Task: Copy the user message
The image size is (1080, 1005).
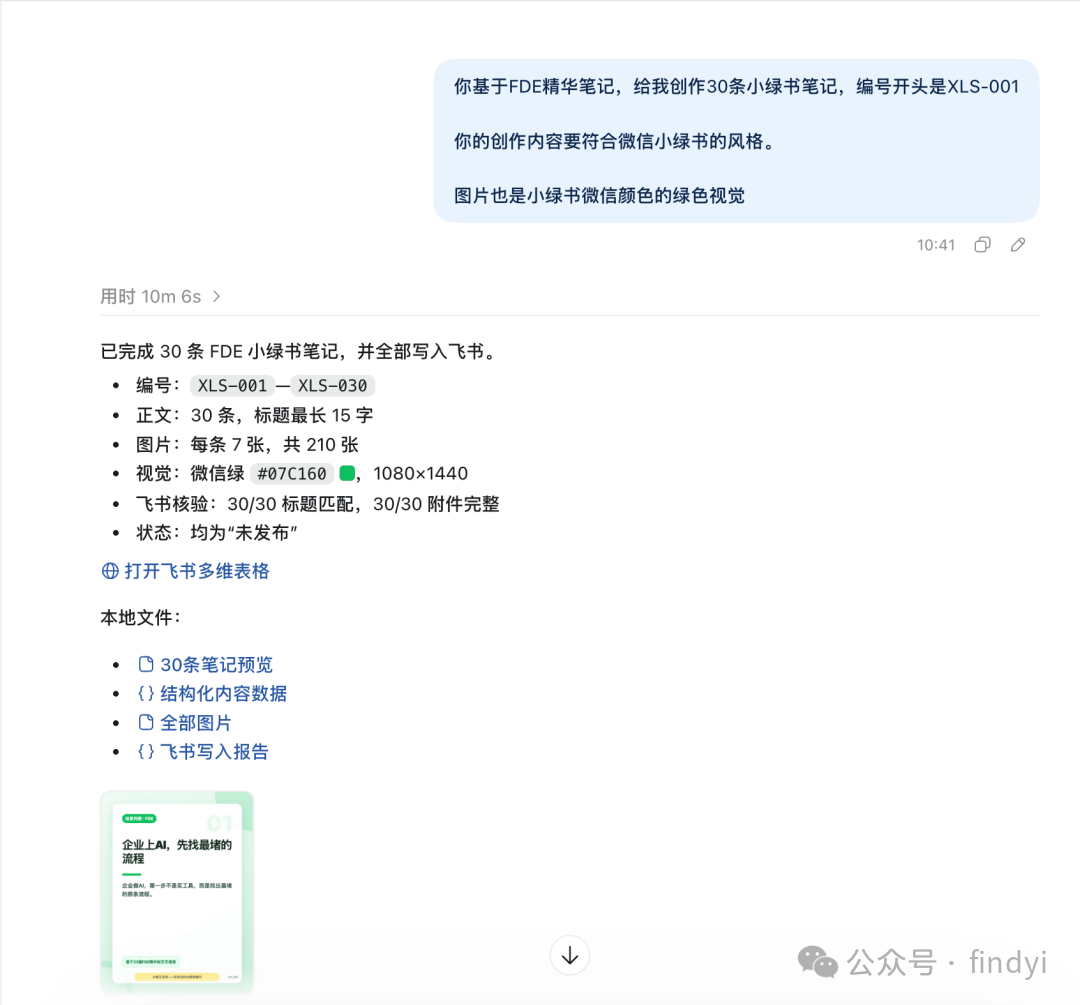Action: pos(982,245)
